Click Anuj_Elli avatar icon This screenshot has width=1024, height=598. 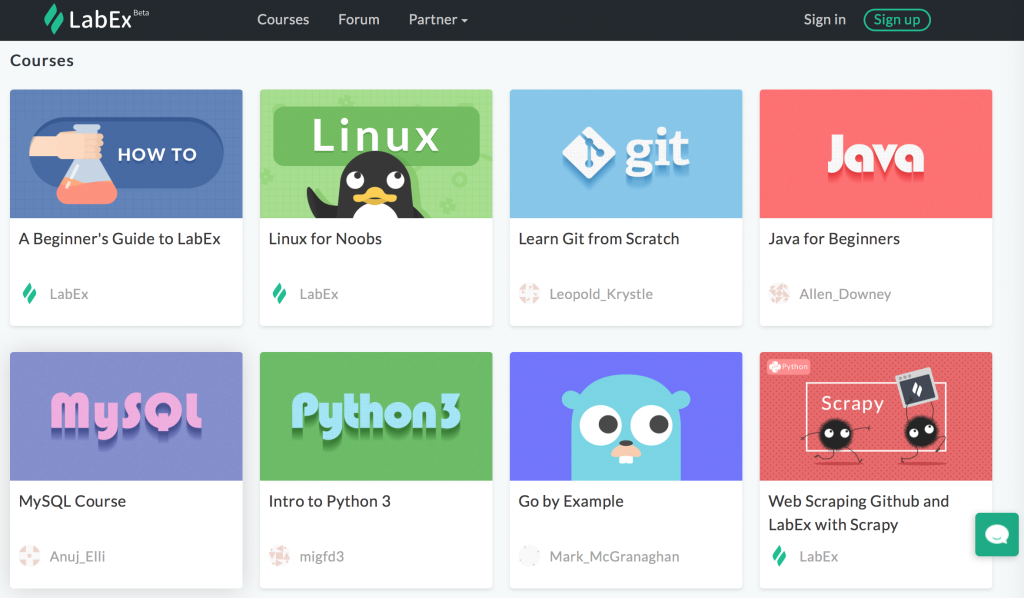coord(30,556)
